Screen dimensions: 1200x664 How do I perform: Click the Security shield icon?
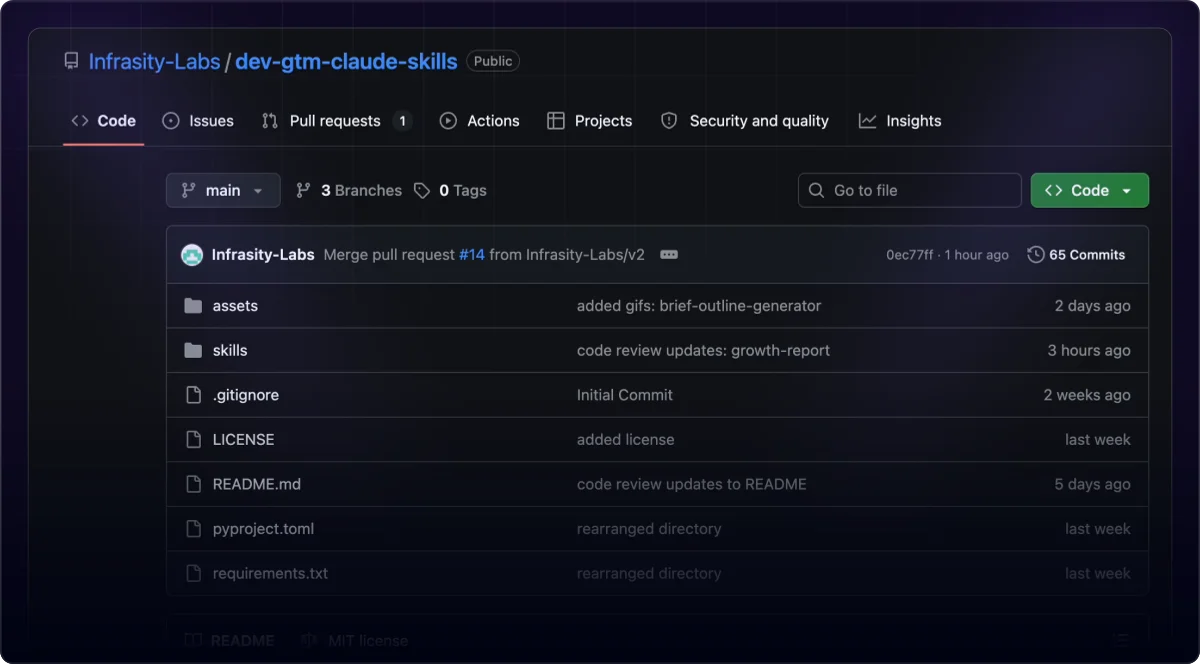[669, 121]
